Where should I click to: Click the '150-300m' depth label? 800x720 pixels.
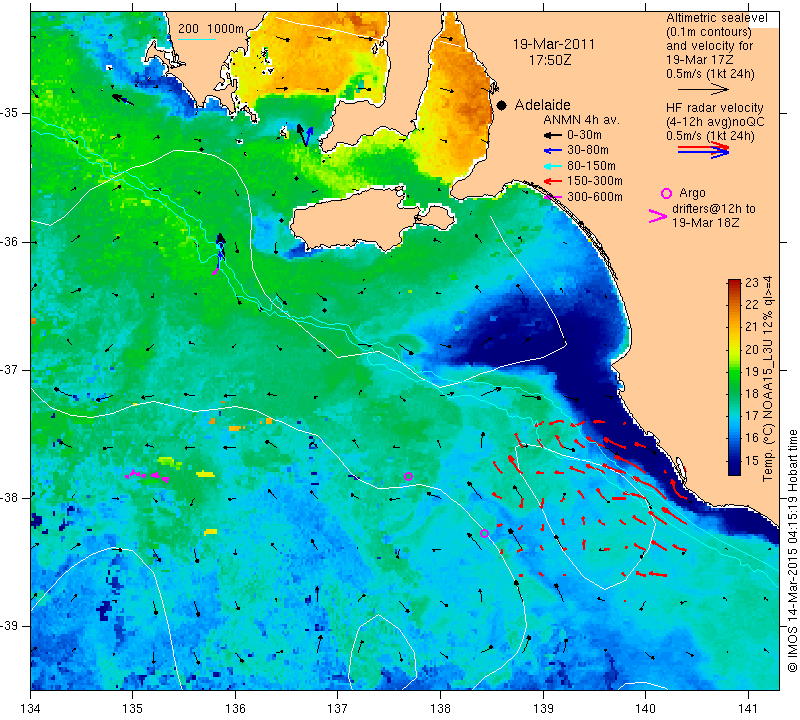595,181
